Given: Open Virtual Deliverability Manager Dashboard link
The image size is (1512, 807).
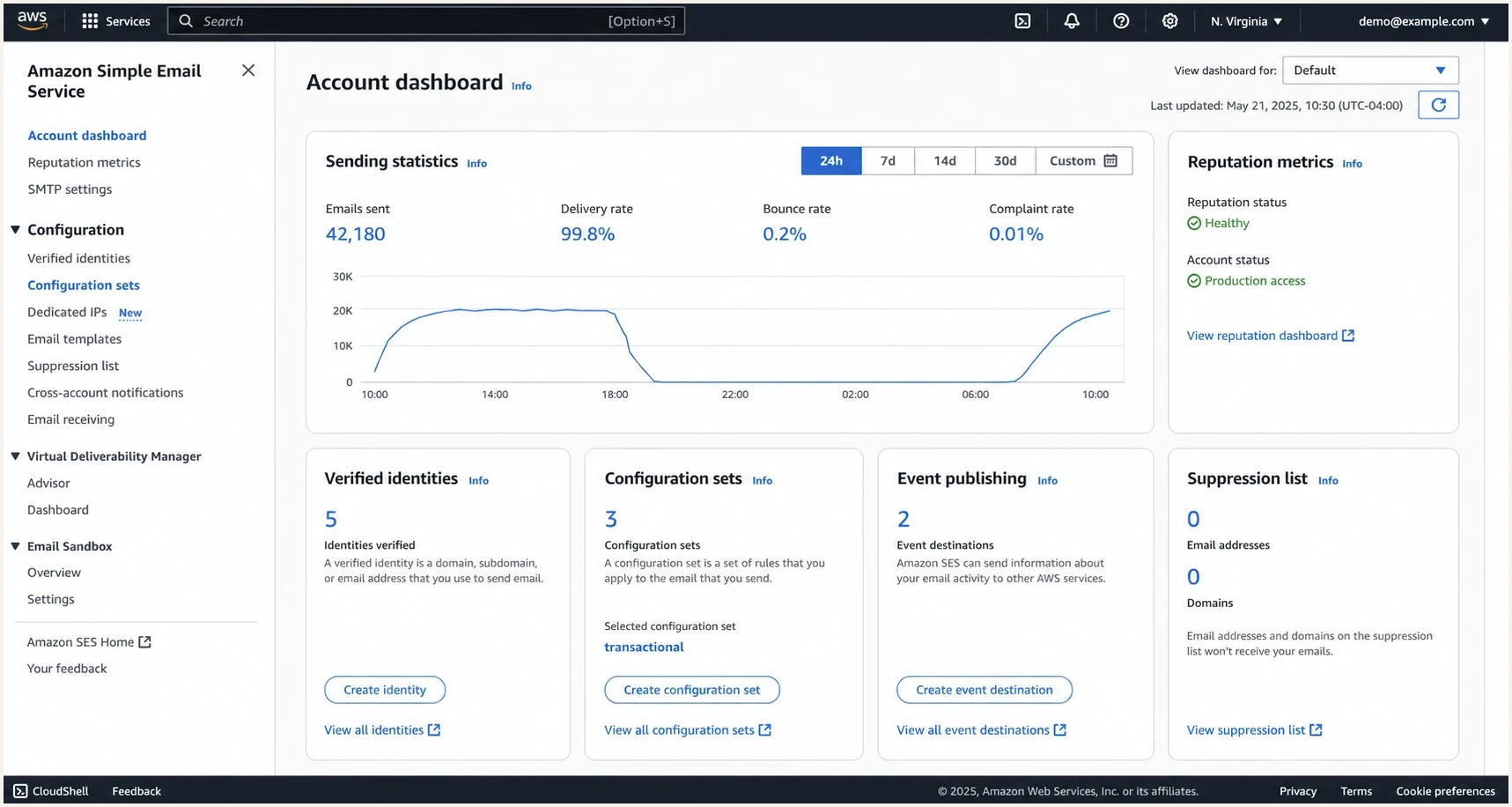Looking at the screenshot, I should (x=58, y=510).
